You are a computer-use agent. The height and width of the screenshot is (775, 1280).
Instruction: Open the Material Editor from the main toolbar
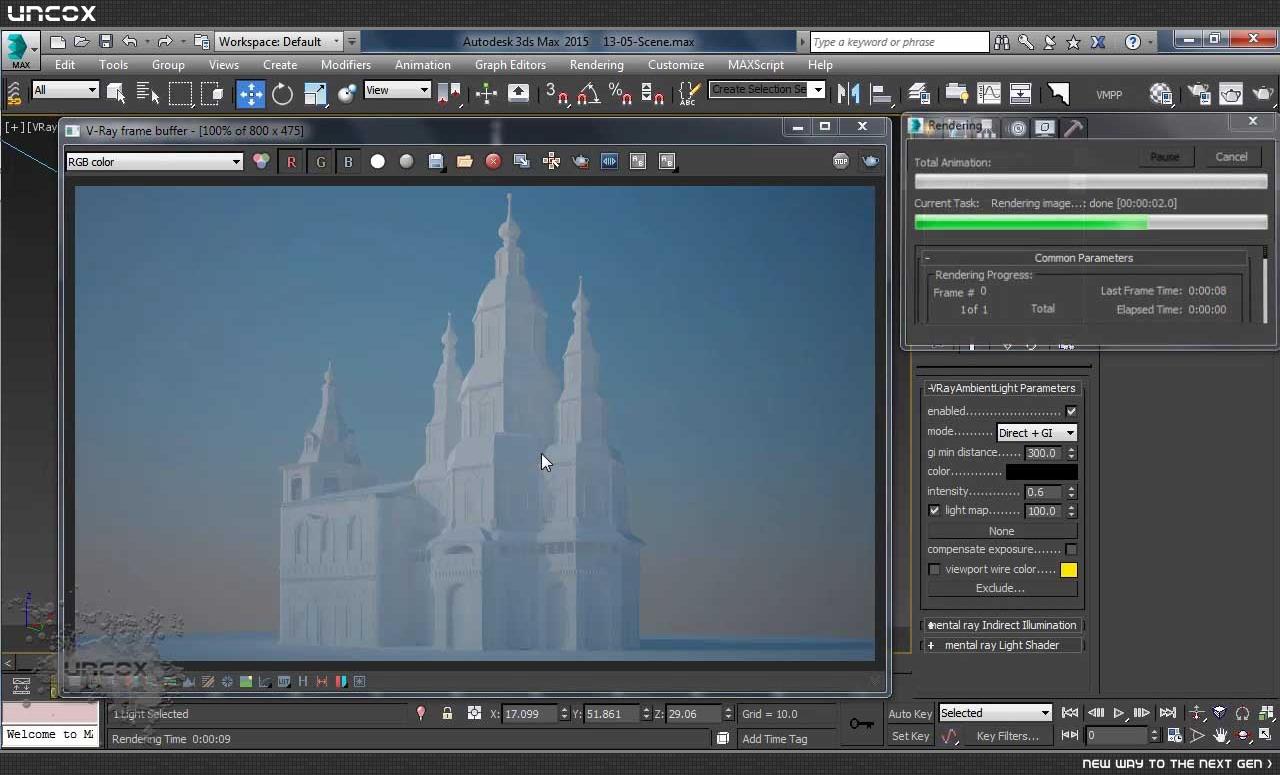[1161, 94]
